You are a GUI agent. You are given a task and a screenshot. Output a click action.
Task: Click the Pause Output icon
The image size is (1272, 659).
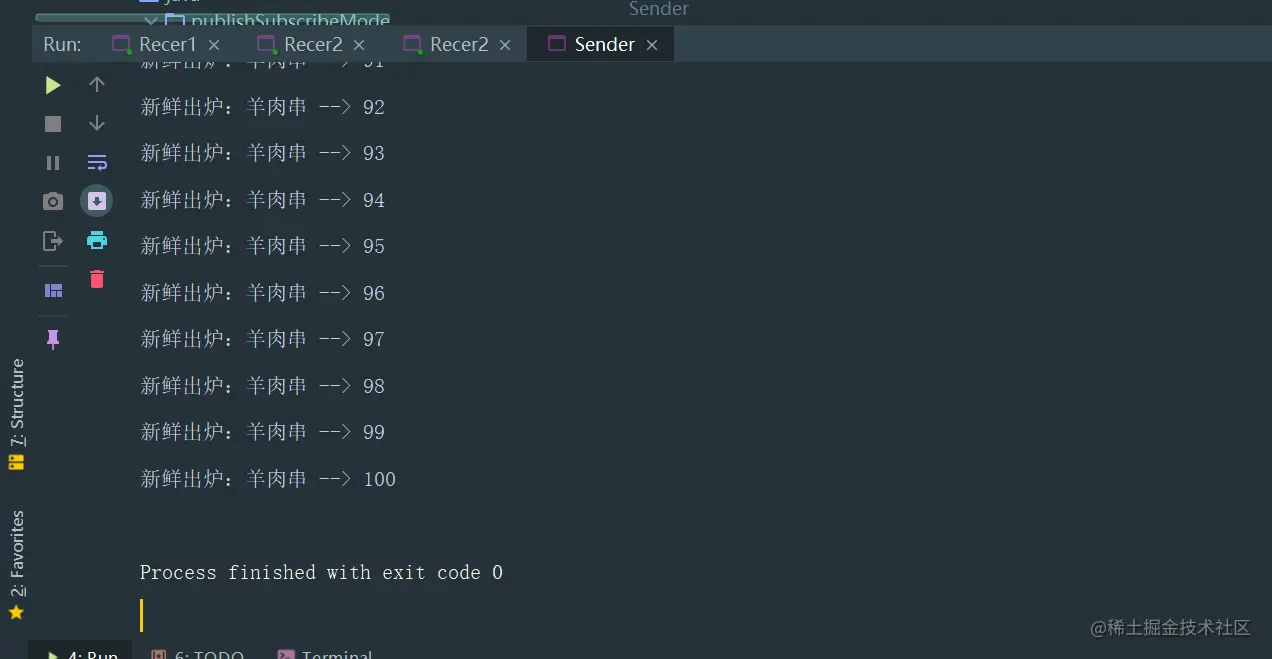tap(53, 163)
